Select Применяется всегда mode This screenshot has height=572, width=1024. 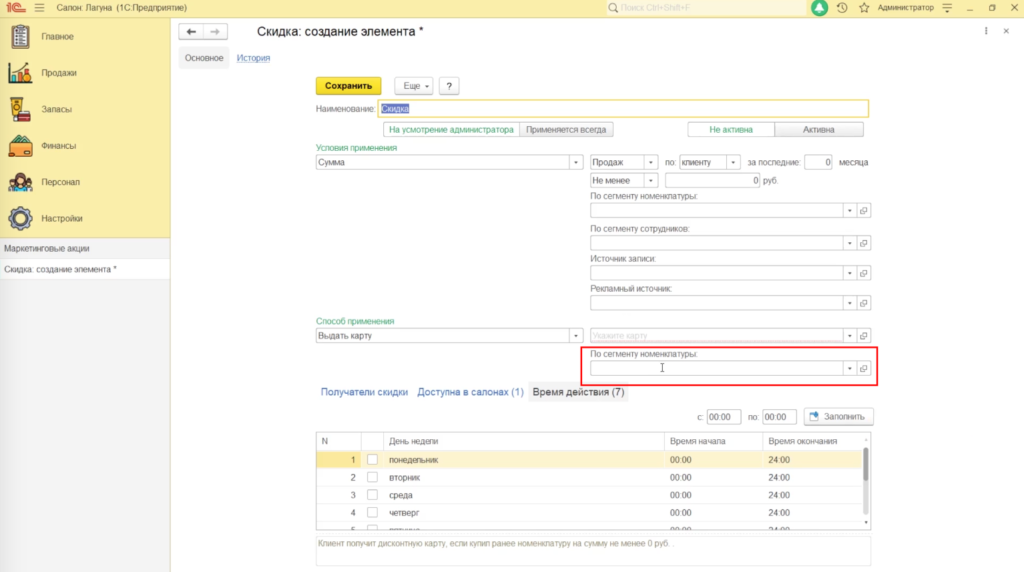[x=566, y=129]
